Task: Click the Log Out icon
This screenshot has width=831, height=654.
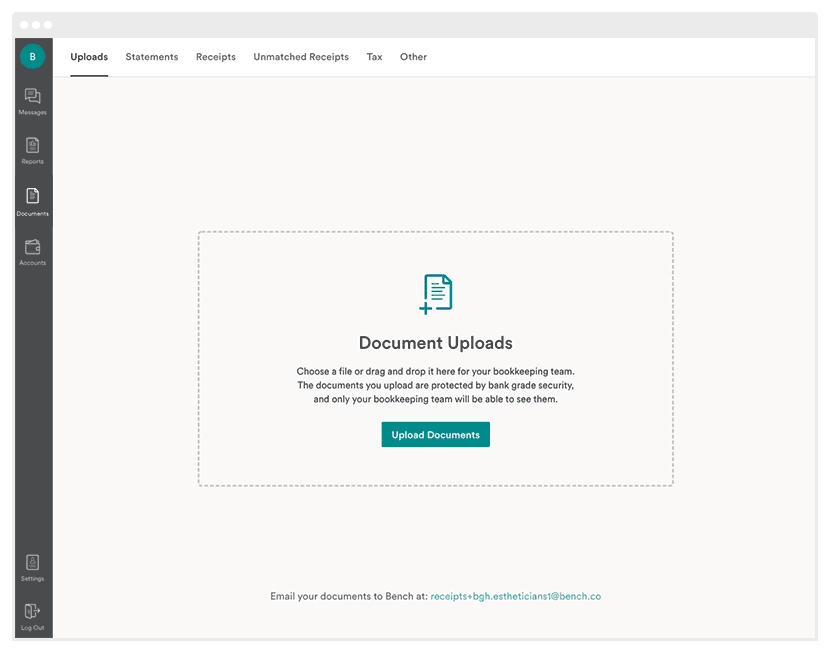Action: [x=32, y=611]
